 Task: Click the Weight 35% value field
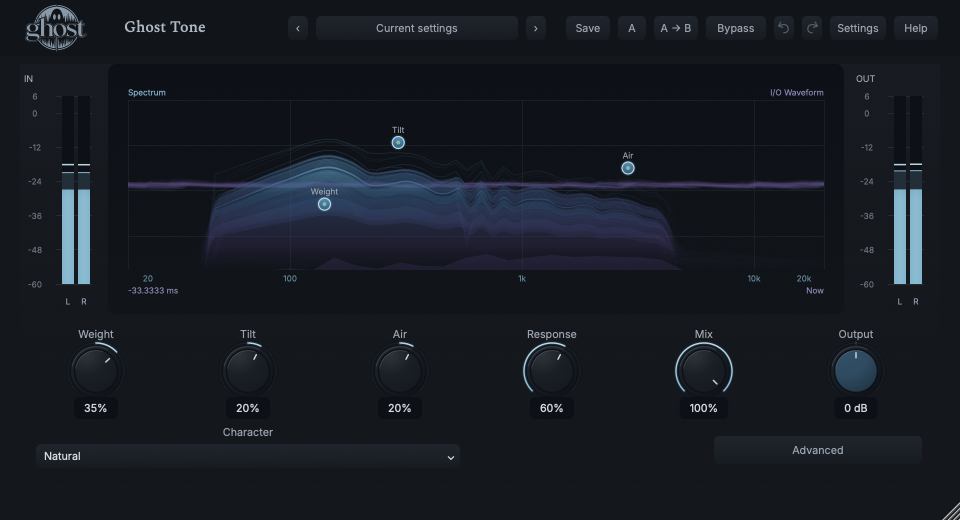point(96,408)
